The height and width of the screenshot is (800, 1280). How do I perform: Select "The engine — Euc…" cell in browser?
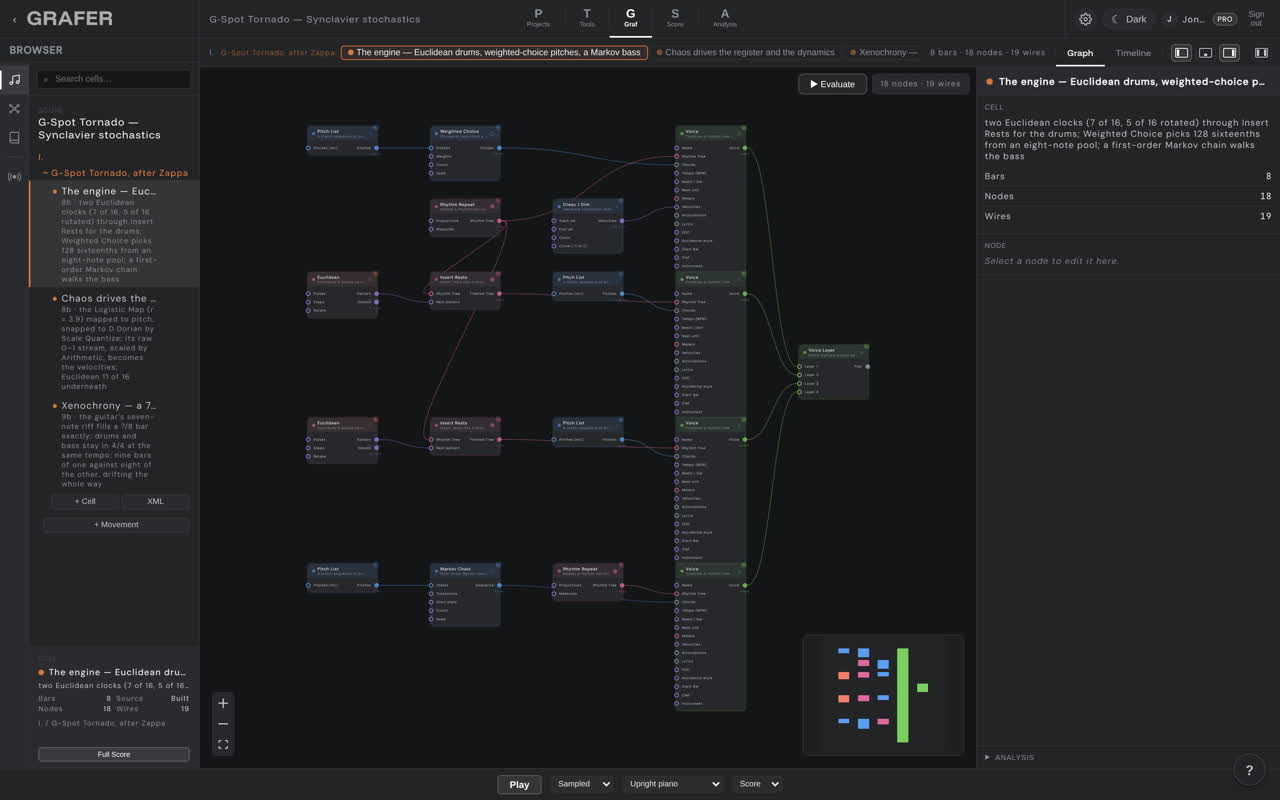tap(115, 234)
